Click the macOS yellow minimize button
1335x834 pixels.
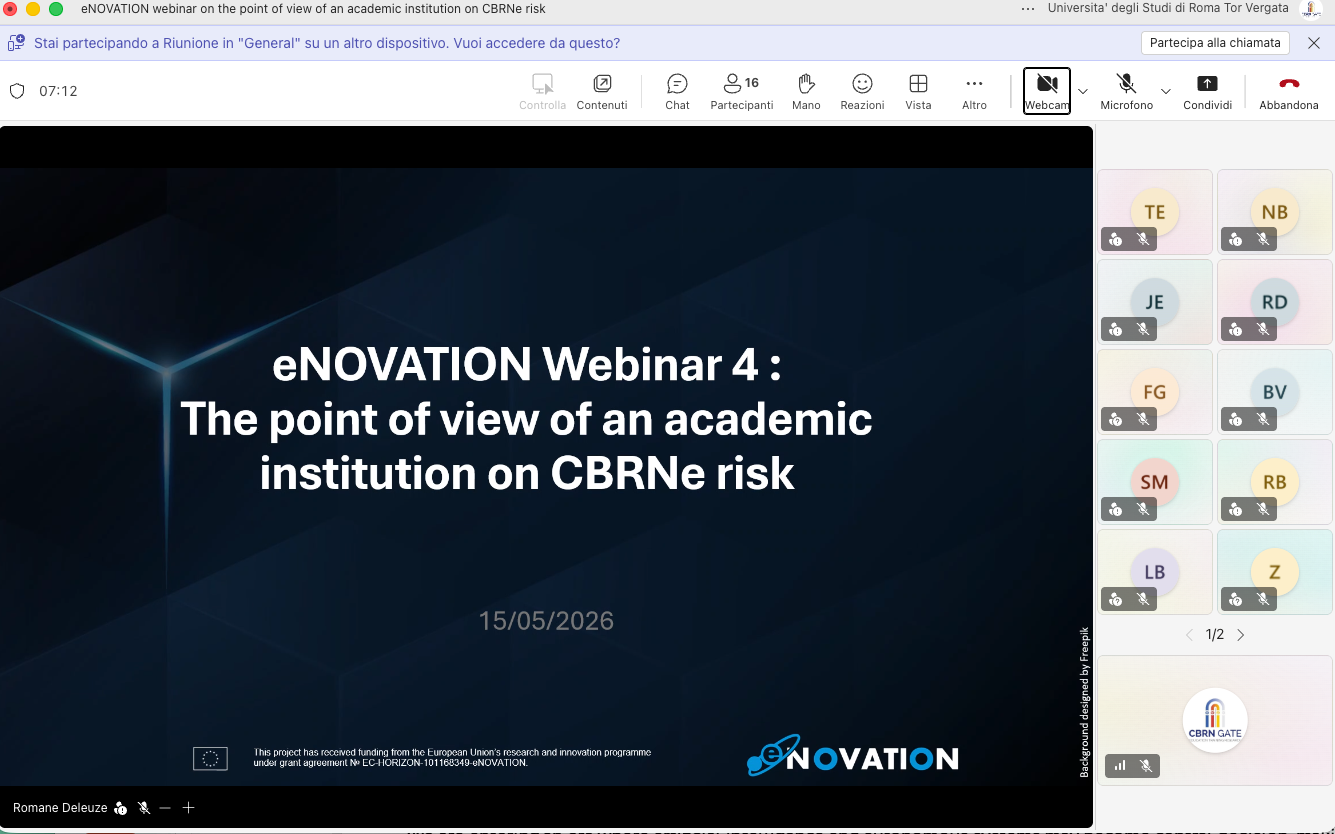(x=33, y=9)
